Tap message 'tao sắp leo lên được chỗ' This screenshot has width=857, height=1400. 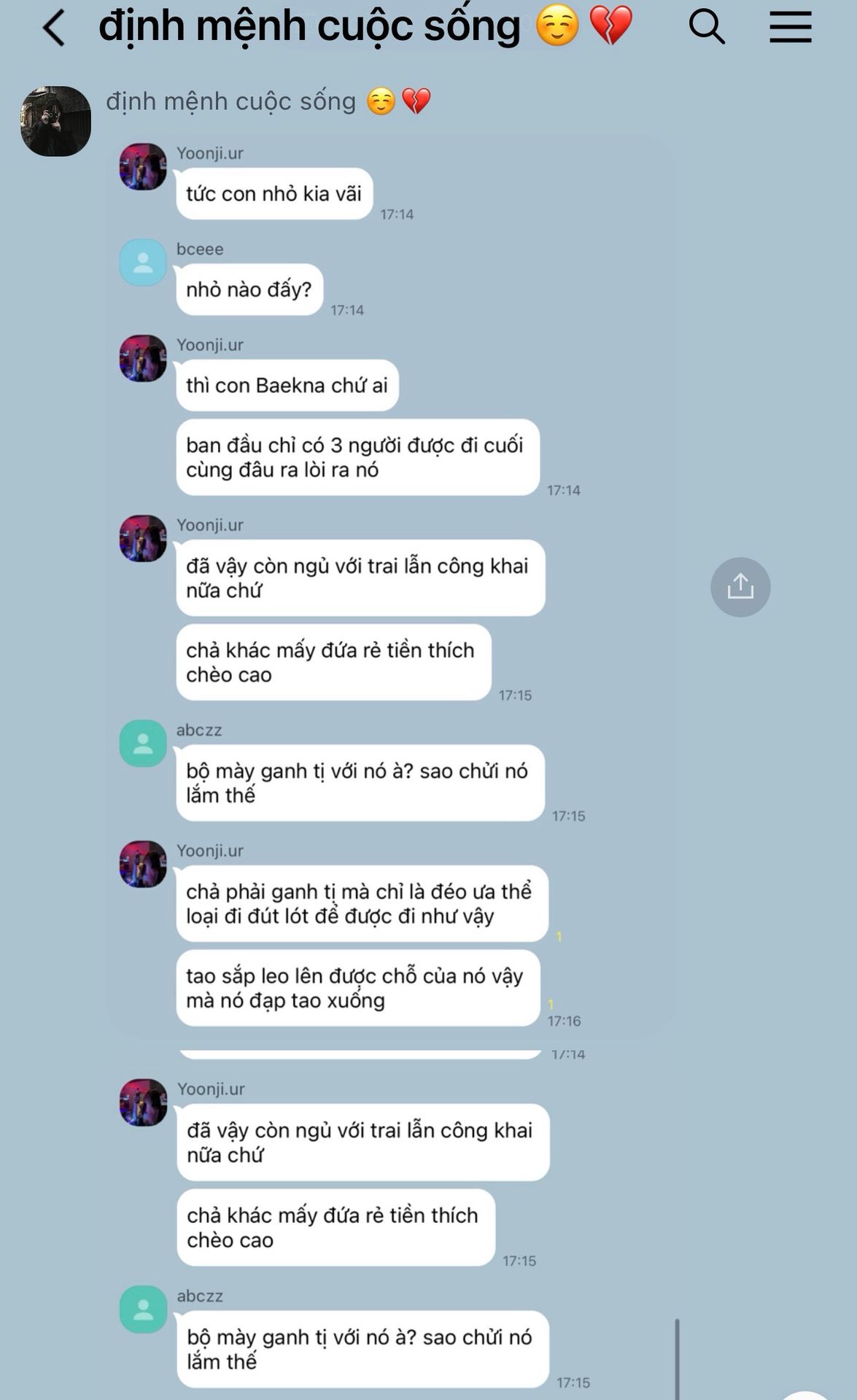[357, 988]
